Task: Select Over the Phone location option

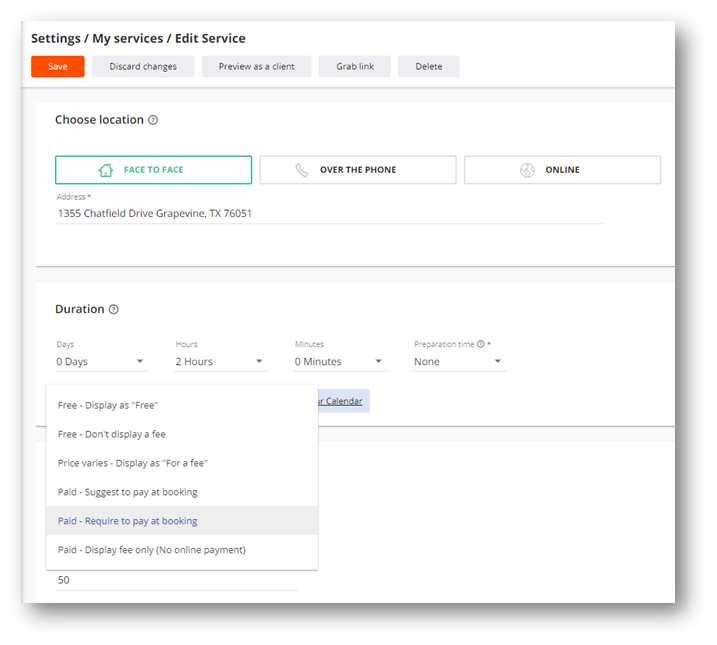Action: [357, 170]
